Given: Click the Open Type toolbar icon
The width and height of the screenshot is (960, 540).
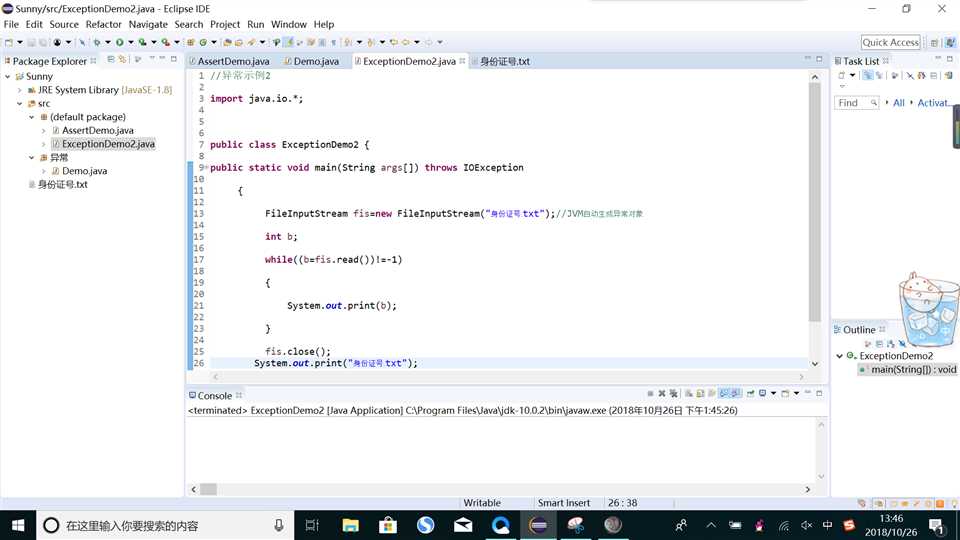Looking at the screenshot, I should [227, 42].
